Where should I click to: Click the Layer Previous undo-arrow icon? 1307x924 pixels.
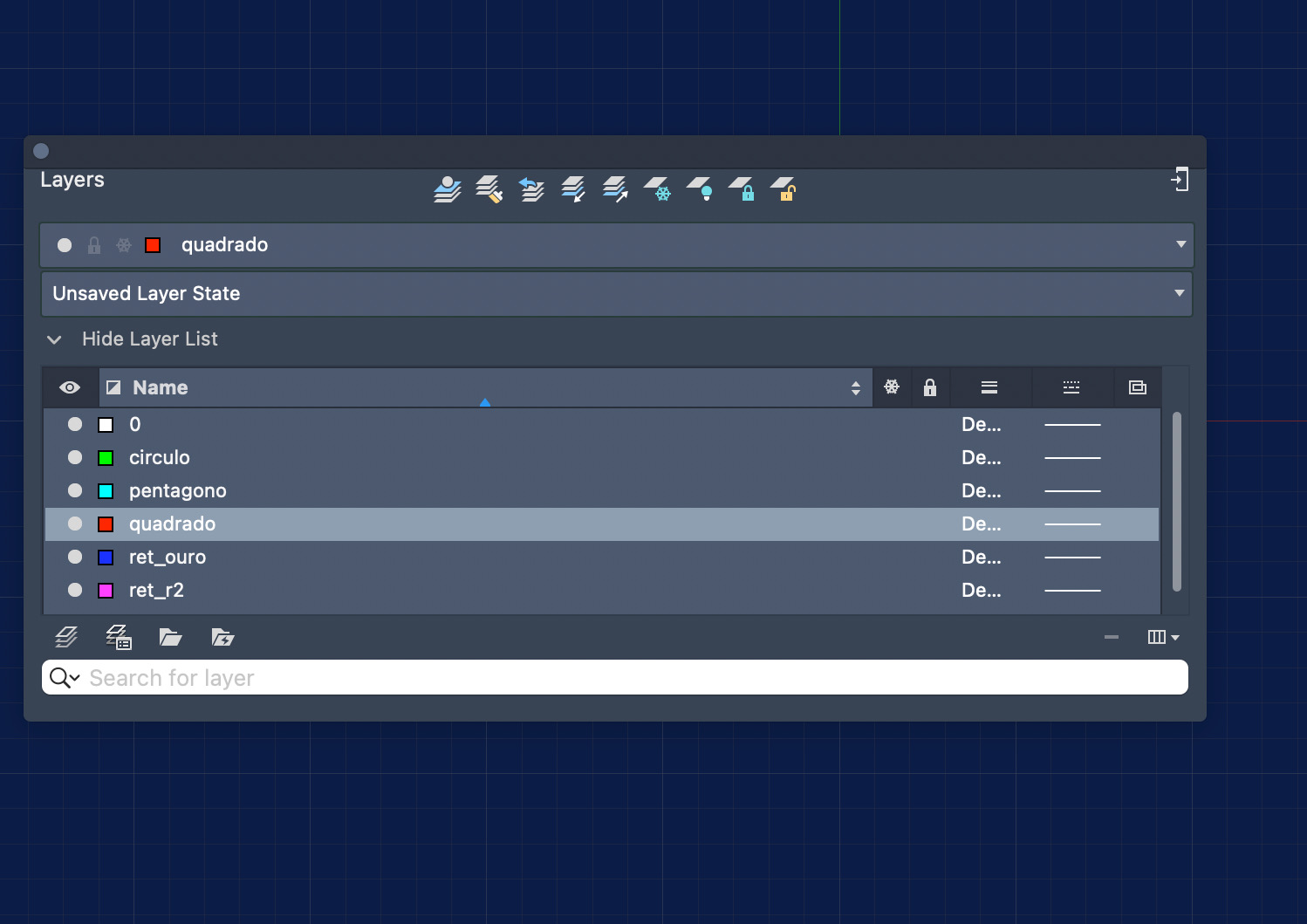(x=531, y=188)
